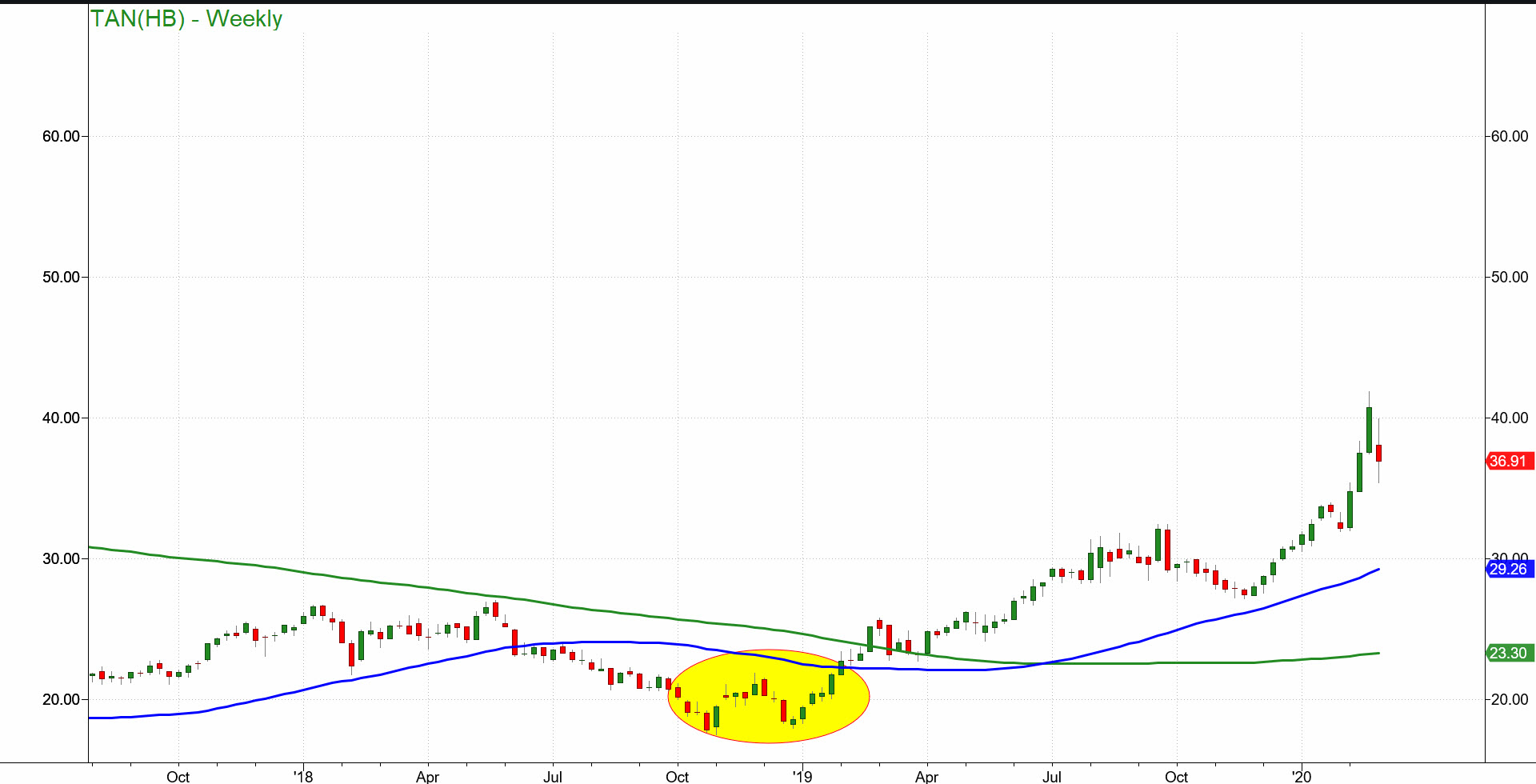The width and height of the screenshot is (1536, 784).
Task: Click the final red candle at chart's right end
Action: tap(1378, 454)
